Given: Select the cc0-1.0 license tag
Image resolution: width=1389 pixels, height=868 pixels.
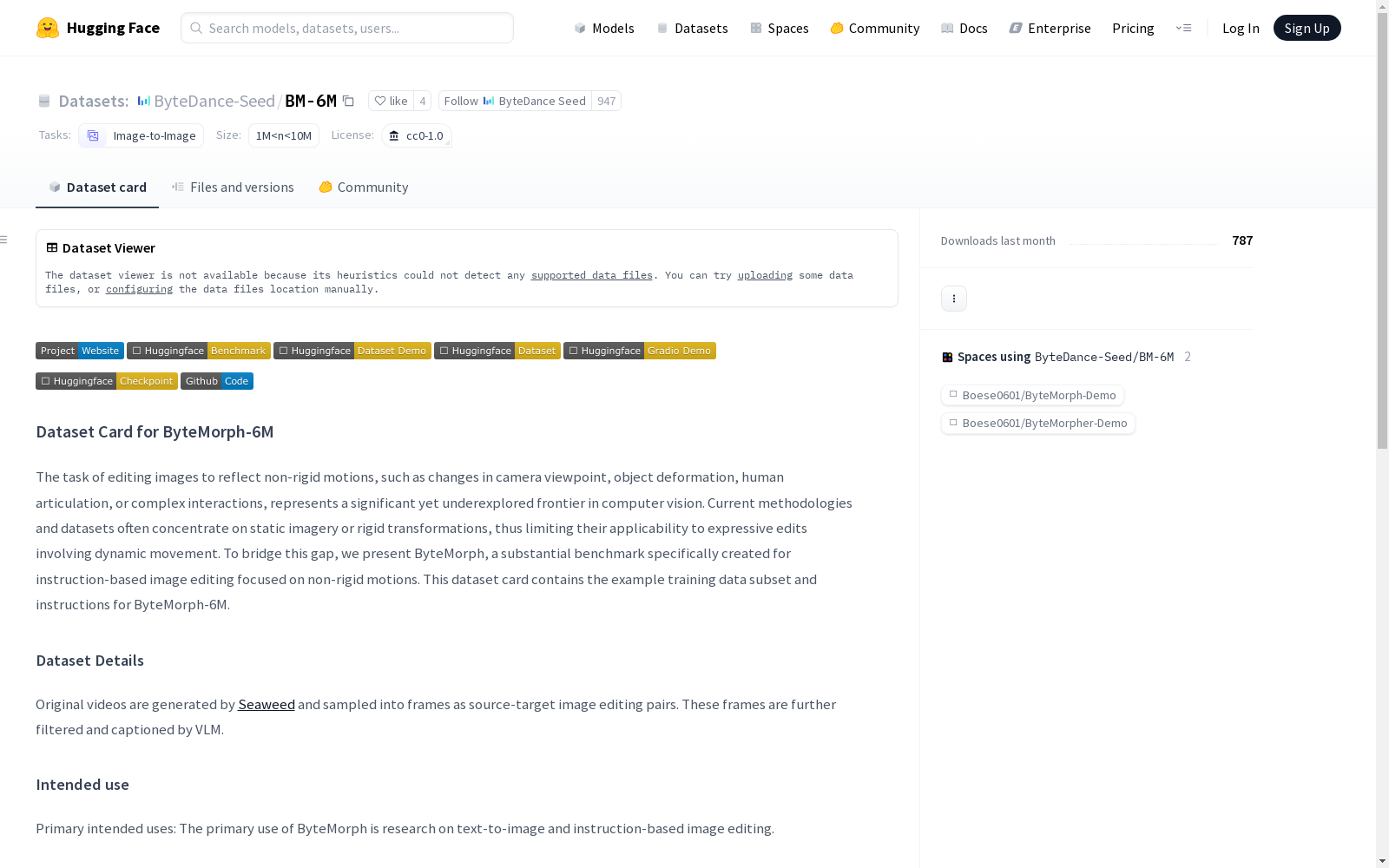Looking at the screenshot, I should 417,135.
